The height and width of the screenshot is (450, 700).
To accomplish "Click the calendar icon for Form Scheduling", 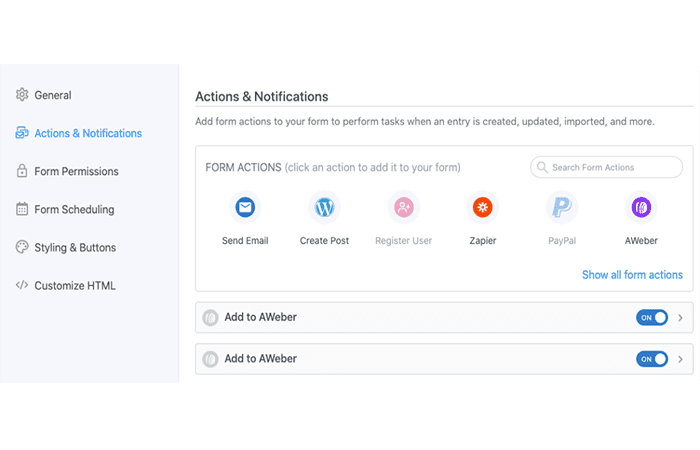I will [x=22, y=209].
